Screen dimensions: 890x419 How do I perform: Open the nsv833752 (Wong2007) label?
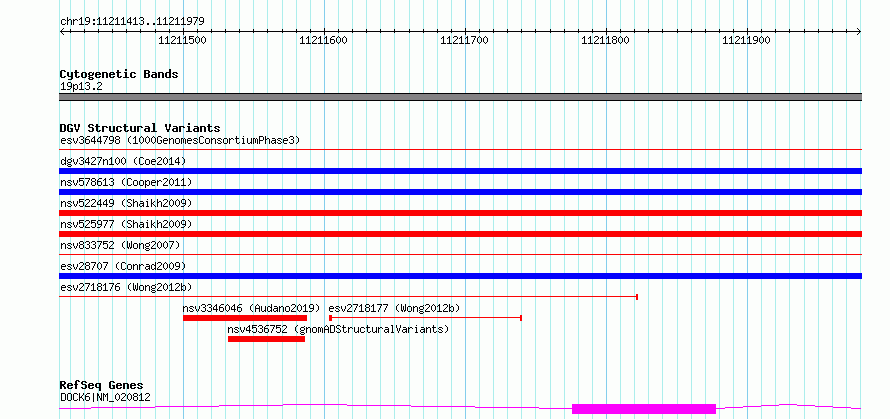click(120, 245)
